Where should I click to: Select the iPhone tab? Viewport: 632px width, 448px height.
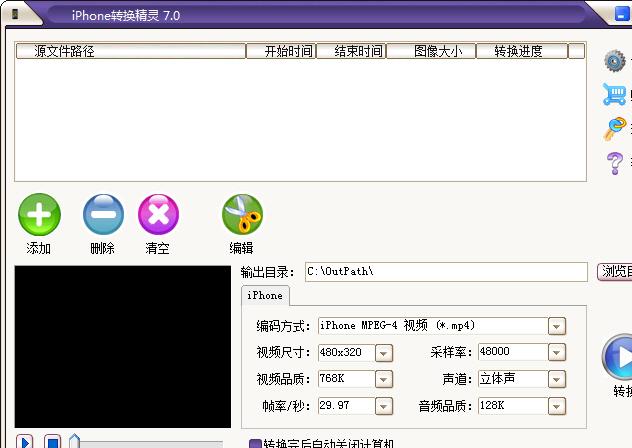[x=265, y=295]
